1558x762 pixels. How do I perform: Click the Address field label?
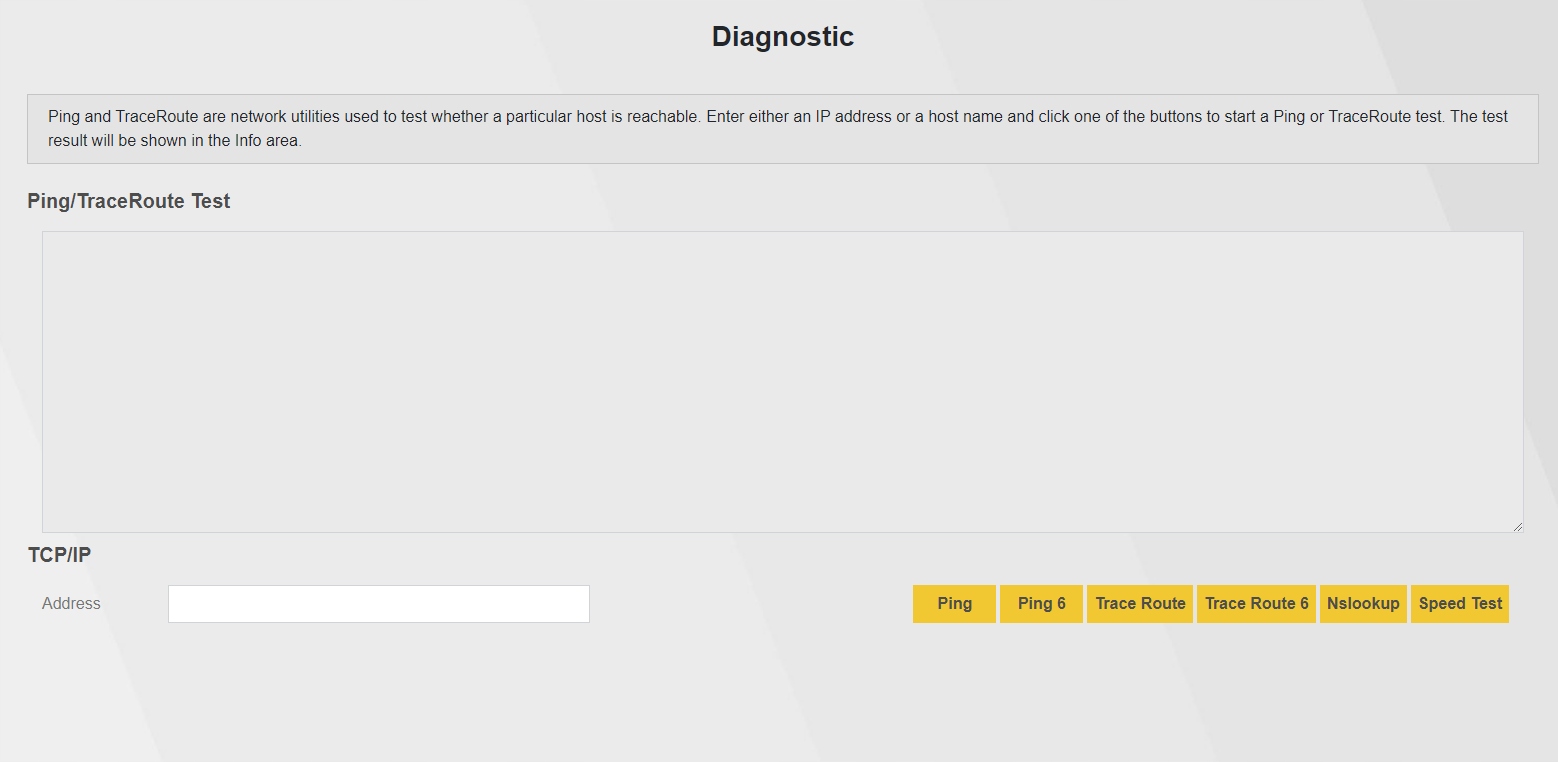pos(71,604)
